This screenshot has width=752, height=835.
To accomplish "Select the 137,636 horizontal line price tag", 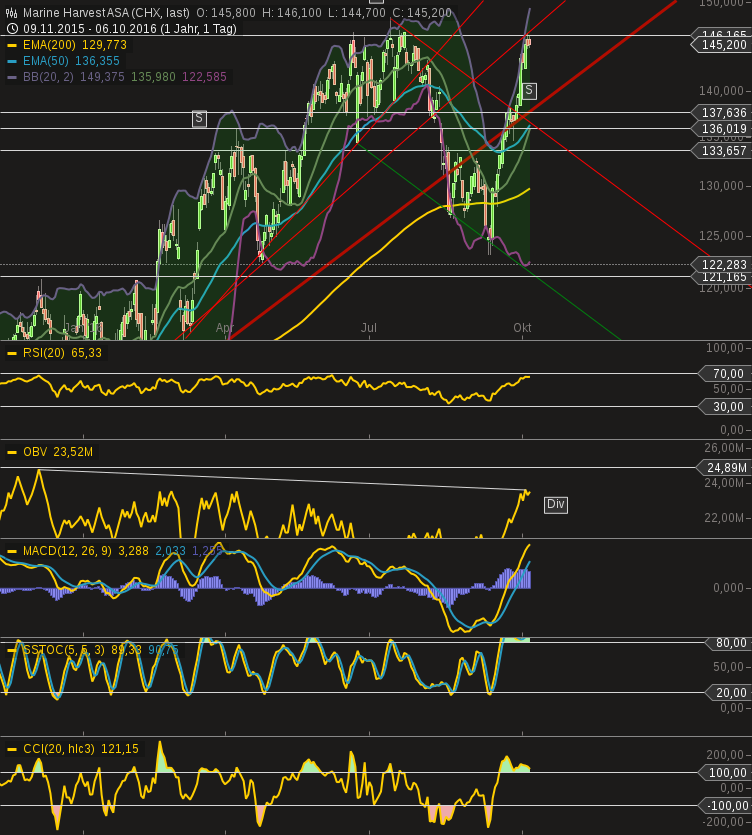I will [x=722, y=112].
